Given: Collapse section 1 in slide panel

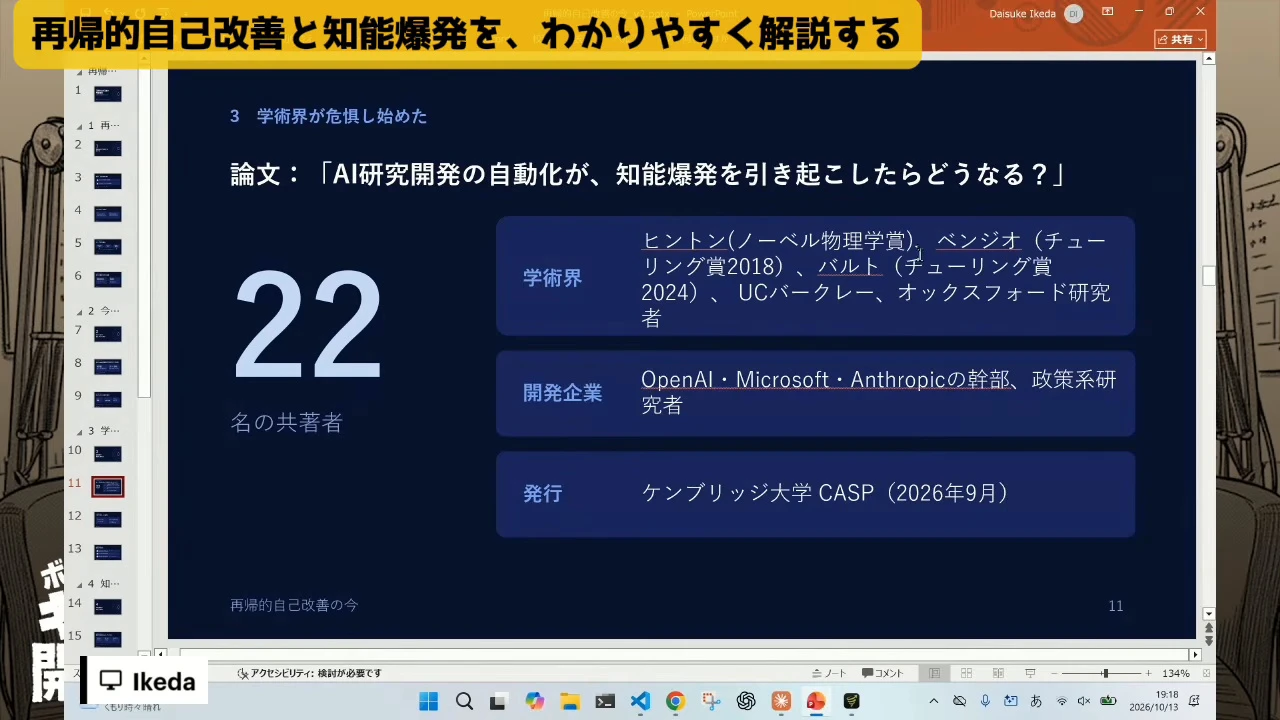Looking at the screenshot, I should pos(80,126).
